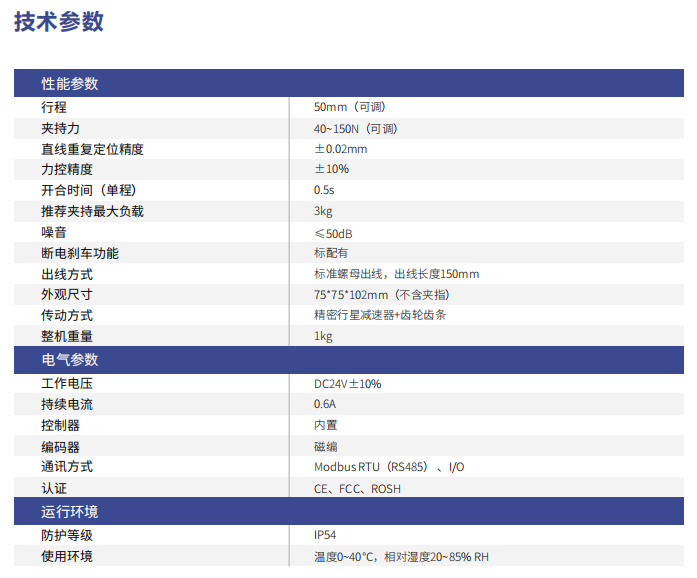Click the 开合时间（单程） label
Viewport: 697px width, 578px height.
(88, 190)
